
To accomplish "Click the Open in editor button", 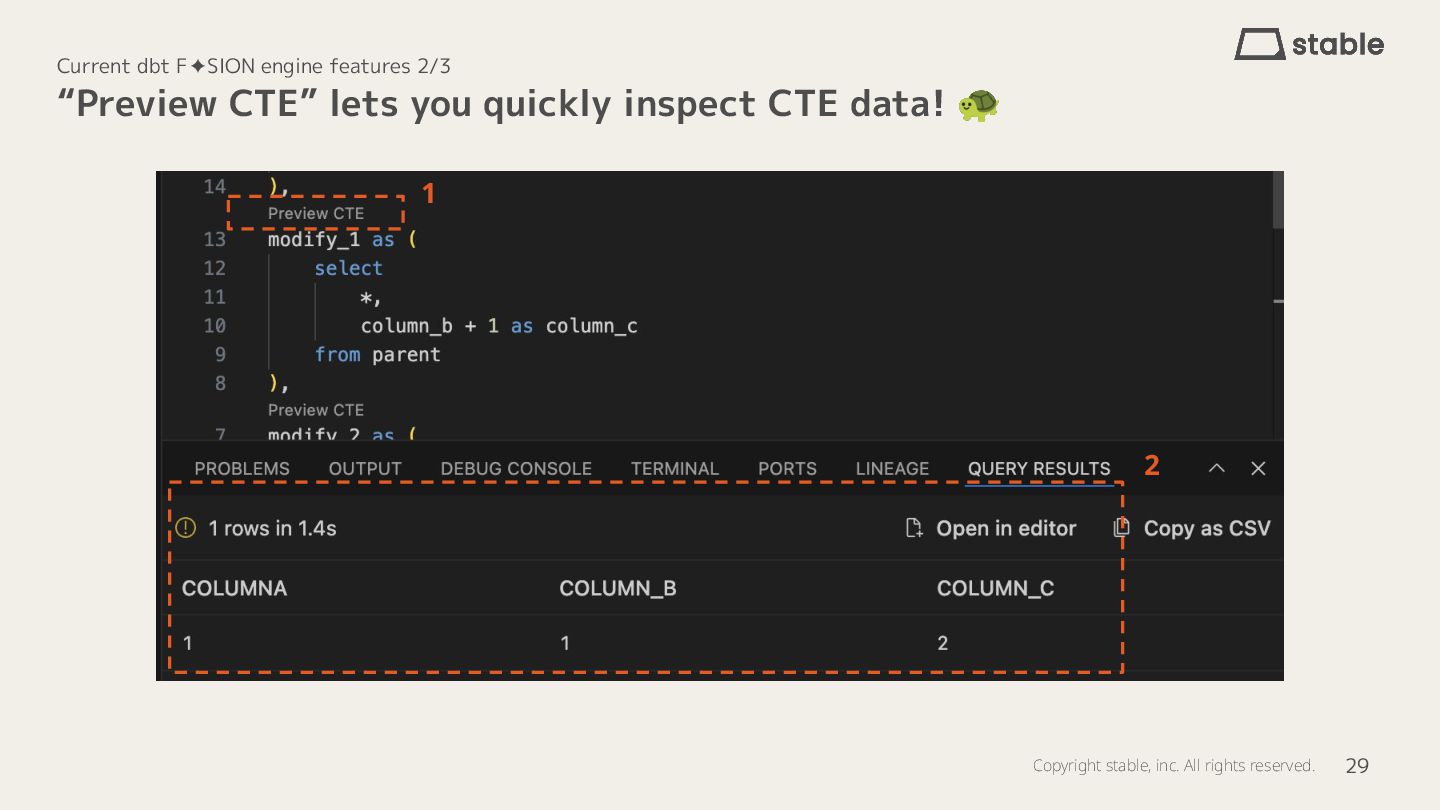I will (x=991, y=528).
